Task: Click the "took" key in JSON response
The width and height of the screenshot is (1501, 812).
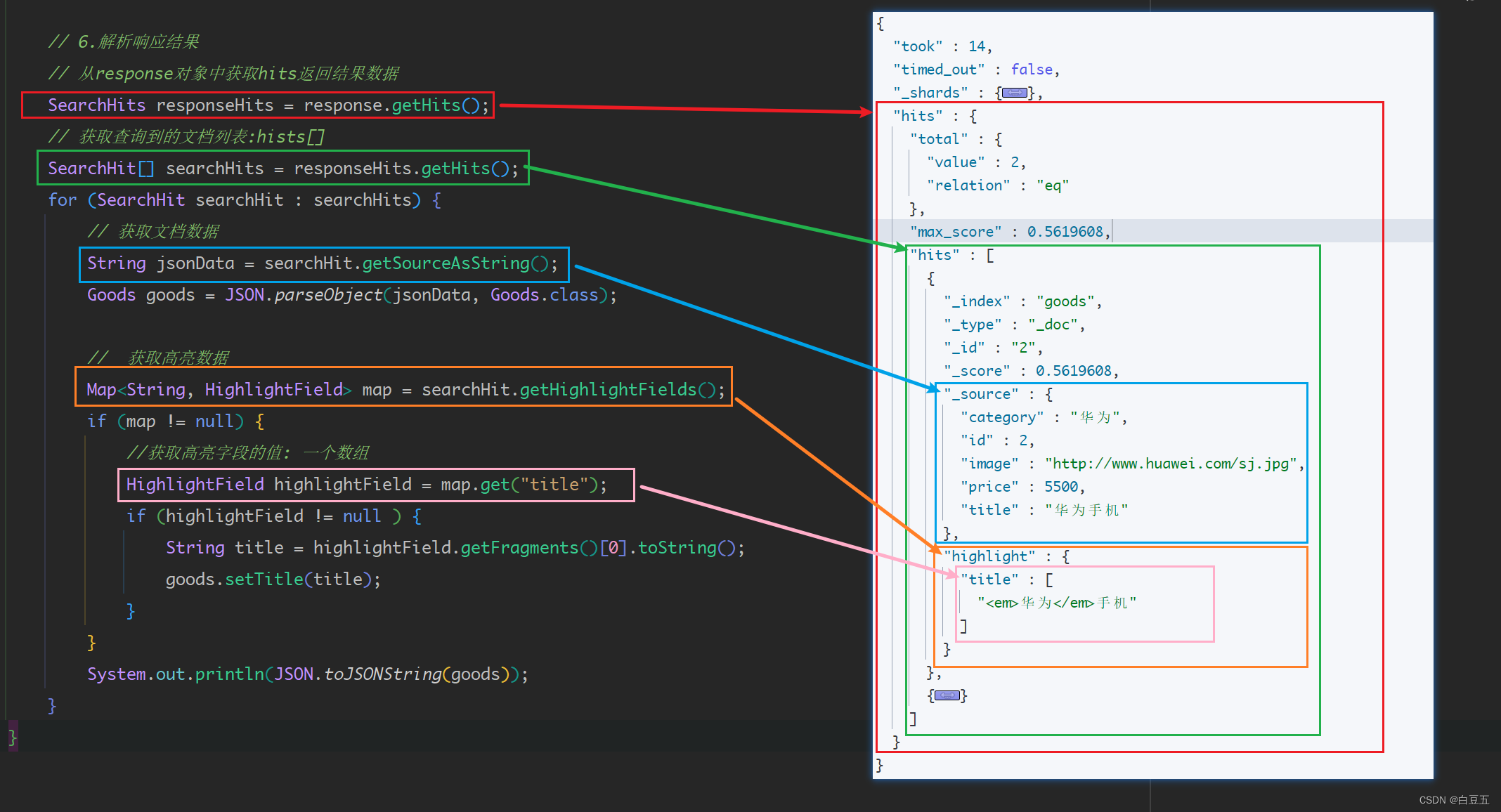Action: coord(918,46)
